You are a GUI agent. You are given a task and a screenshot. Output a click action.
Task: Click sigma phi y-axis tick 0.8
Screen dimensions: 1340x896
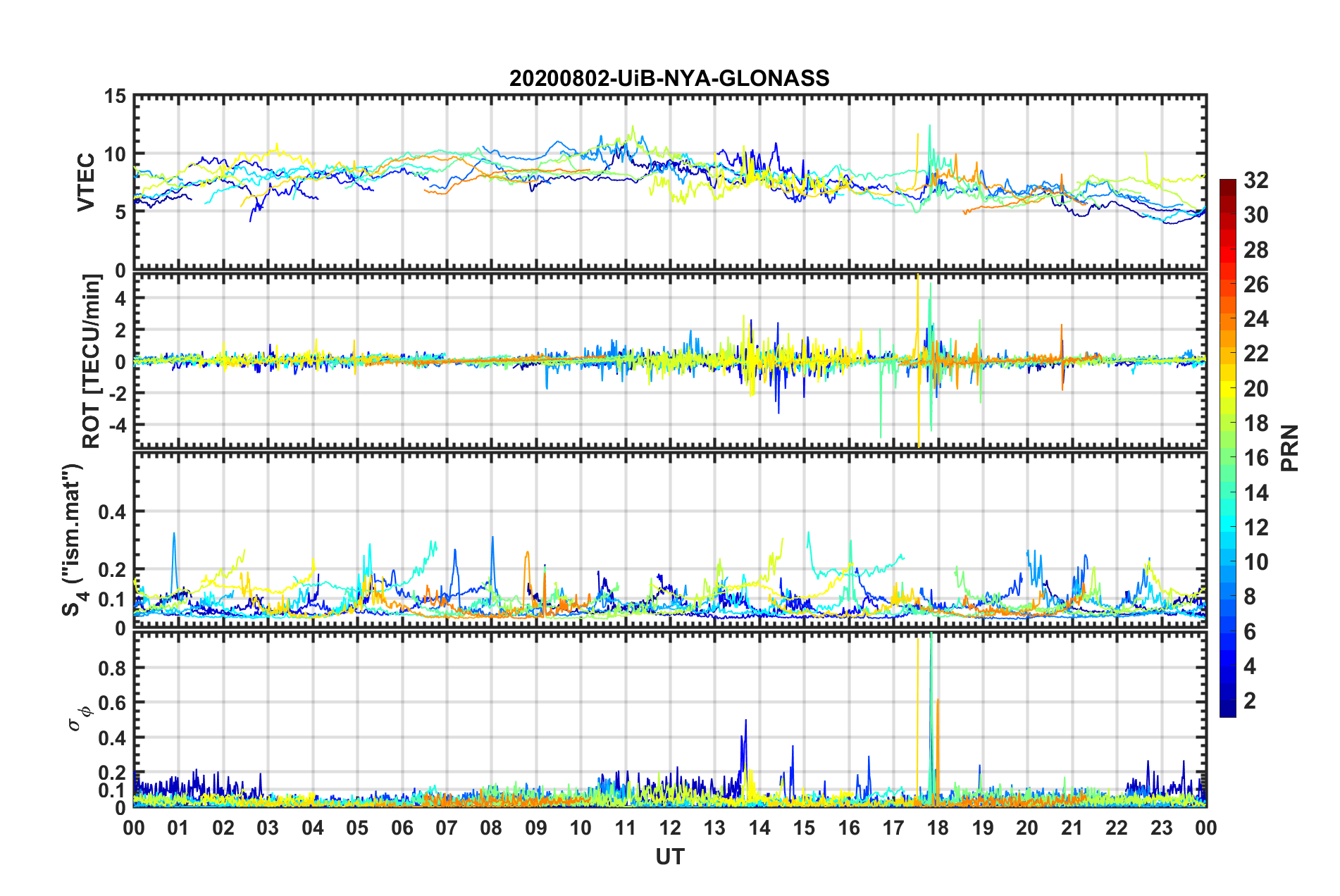coord(111,668)
